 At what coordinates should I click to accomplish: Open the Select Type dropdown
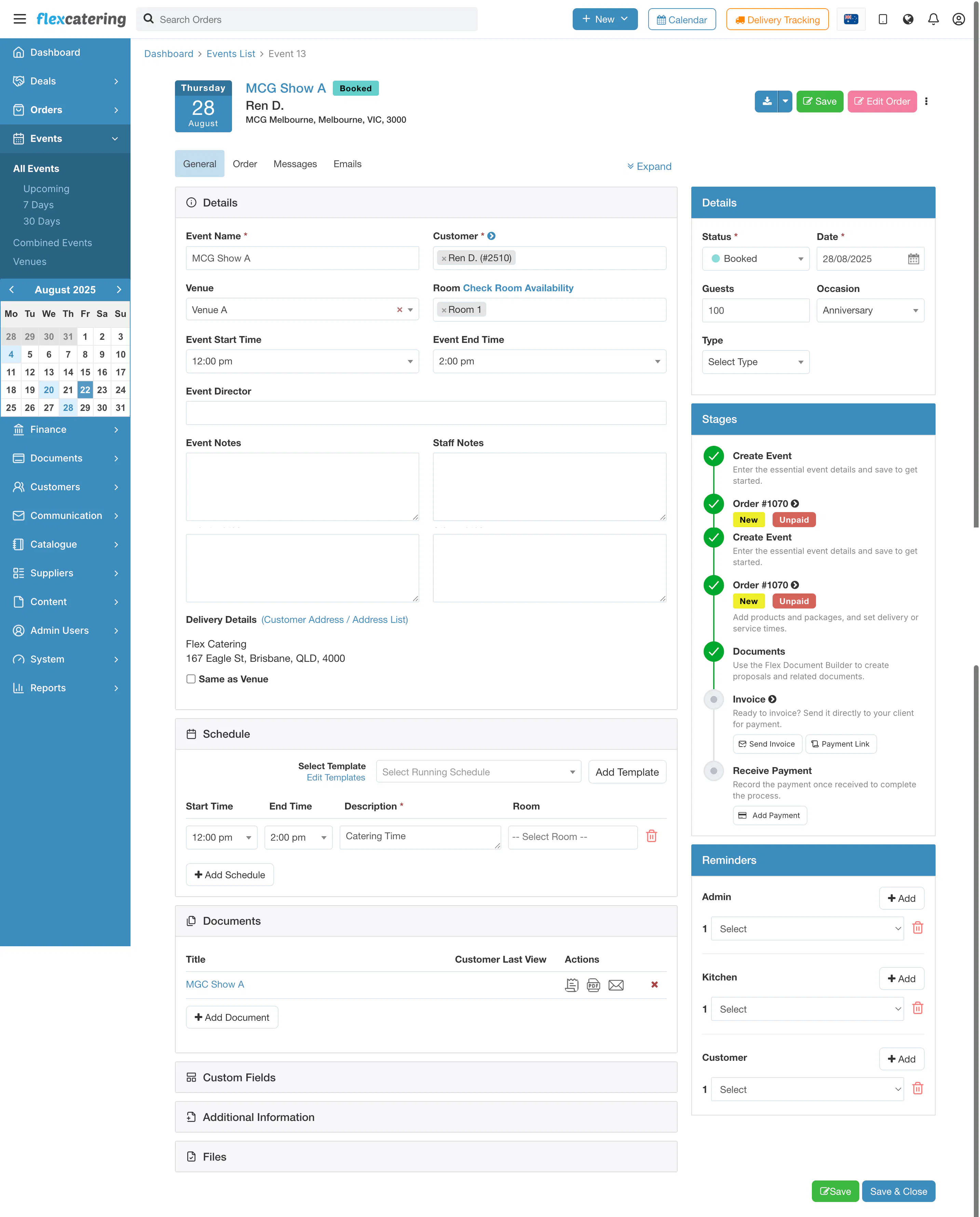756,362
